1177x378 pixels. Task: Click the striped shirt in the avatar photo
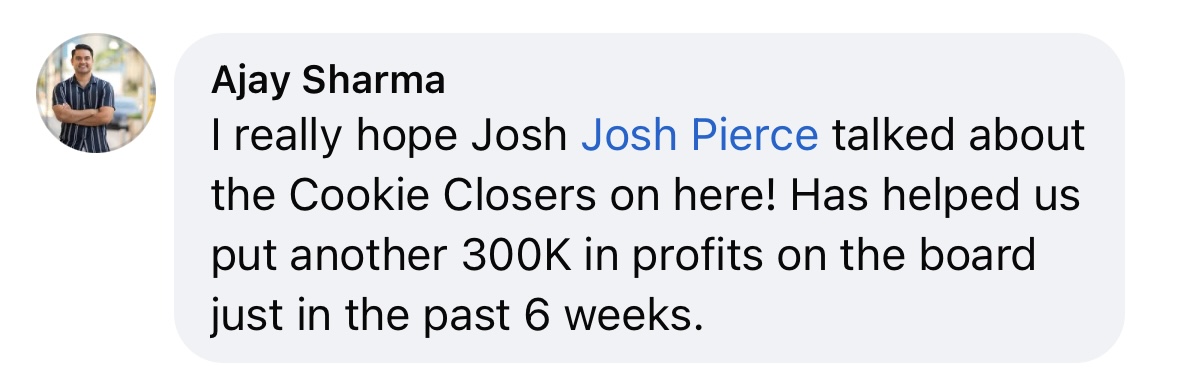pyautogui.click(x=84, y=116)
